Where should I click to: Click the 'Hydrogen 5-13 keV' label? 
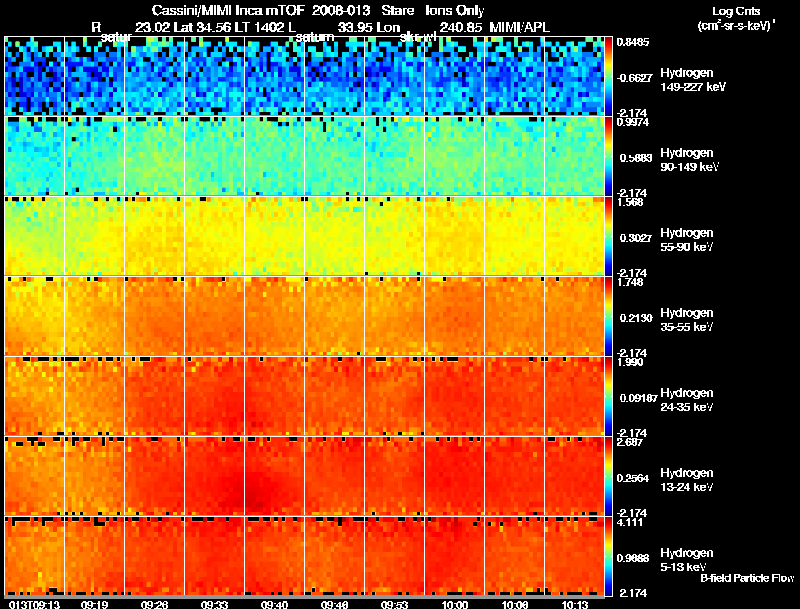click(687, 560)
